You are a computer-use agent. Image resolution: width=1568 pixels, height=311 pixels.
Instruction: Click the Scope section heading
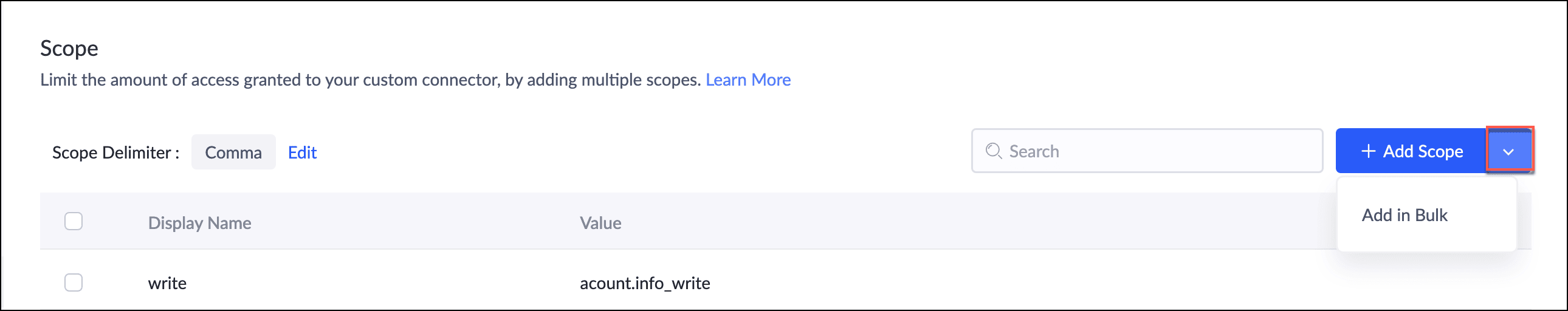pos(69,48)
